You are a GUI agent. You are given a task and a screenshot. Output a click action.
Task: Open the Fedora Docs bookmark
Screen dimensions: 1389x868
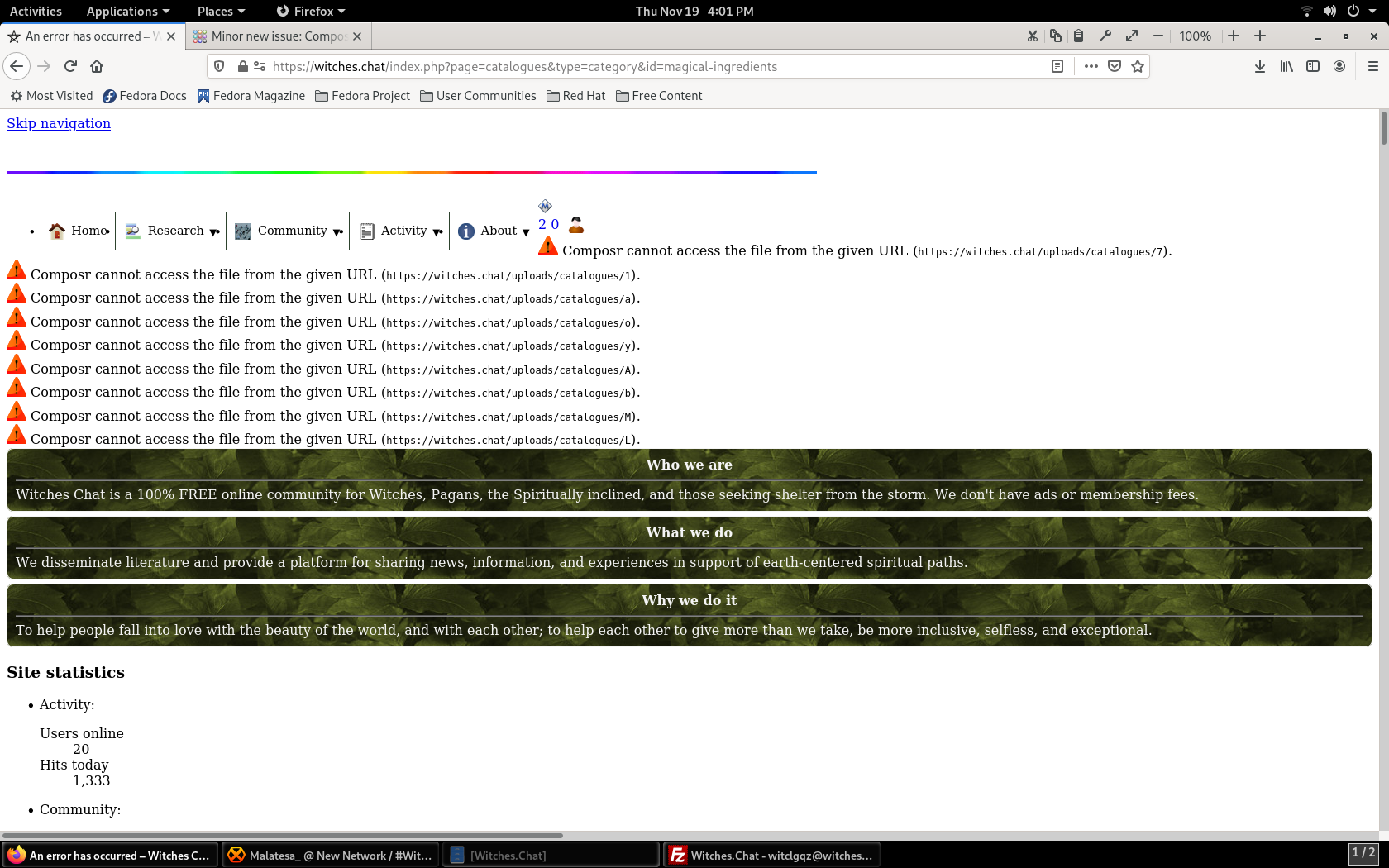coord(145,95)
